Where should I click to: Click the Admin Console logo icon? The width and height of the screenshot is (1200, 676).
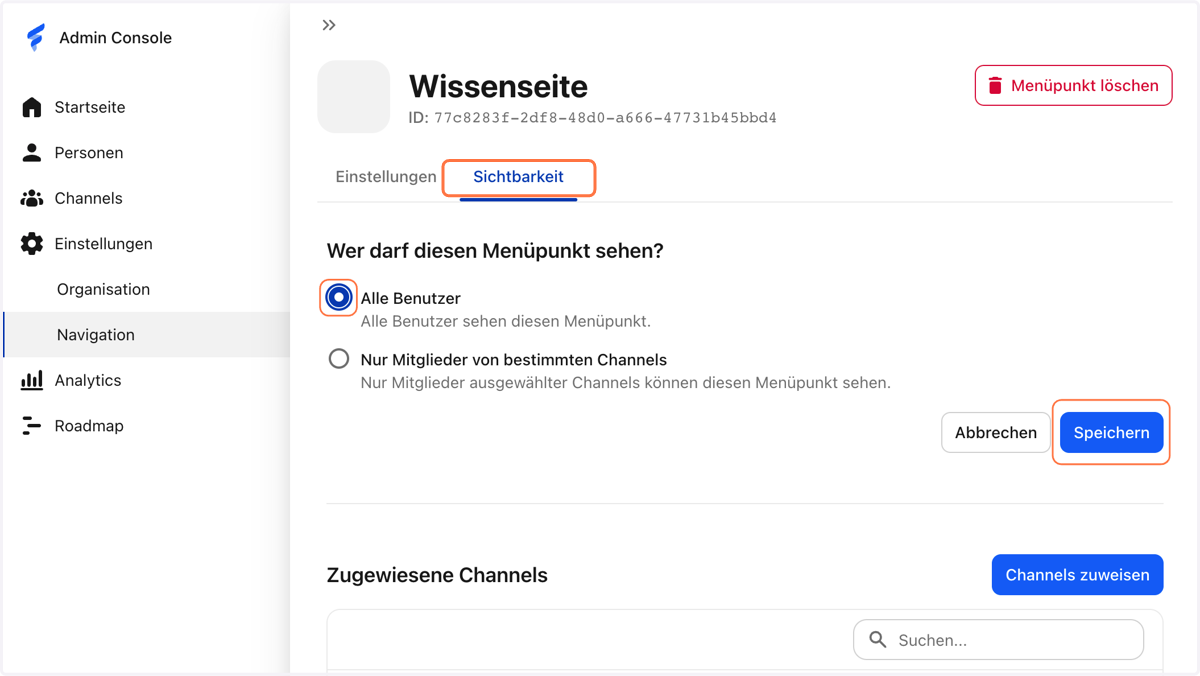[36, 38]
